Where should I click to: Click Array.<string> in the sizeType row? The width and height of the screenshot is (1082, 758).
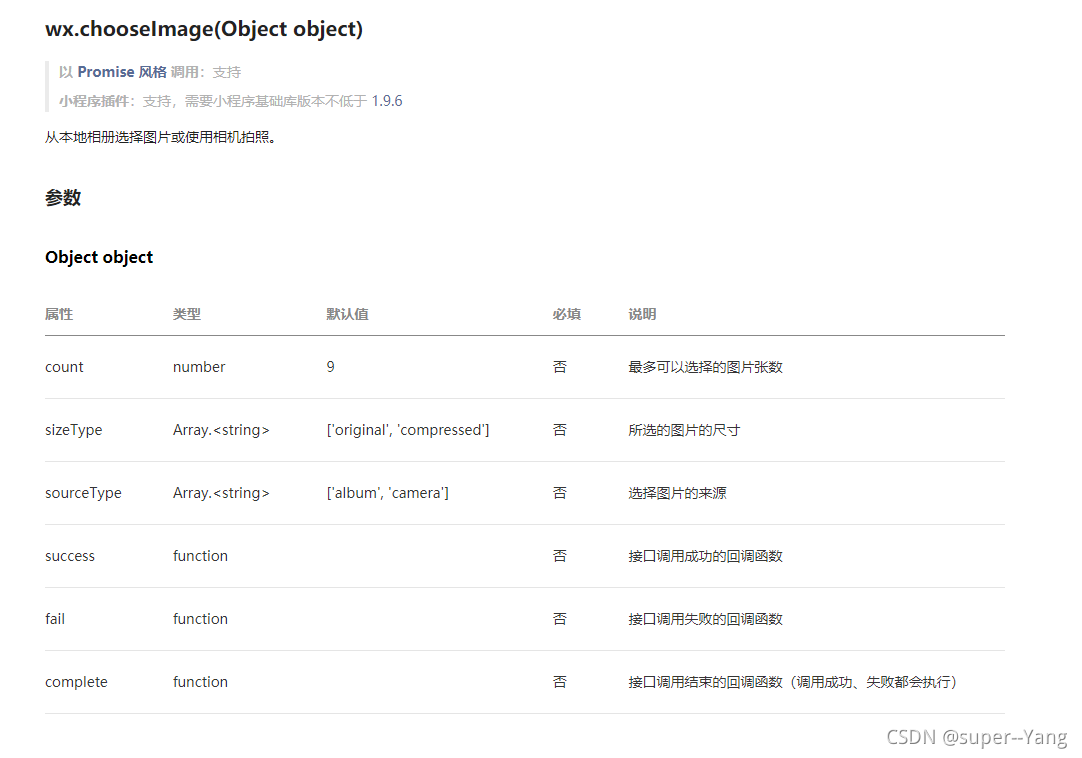221,430
